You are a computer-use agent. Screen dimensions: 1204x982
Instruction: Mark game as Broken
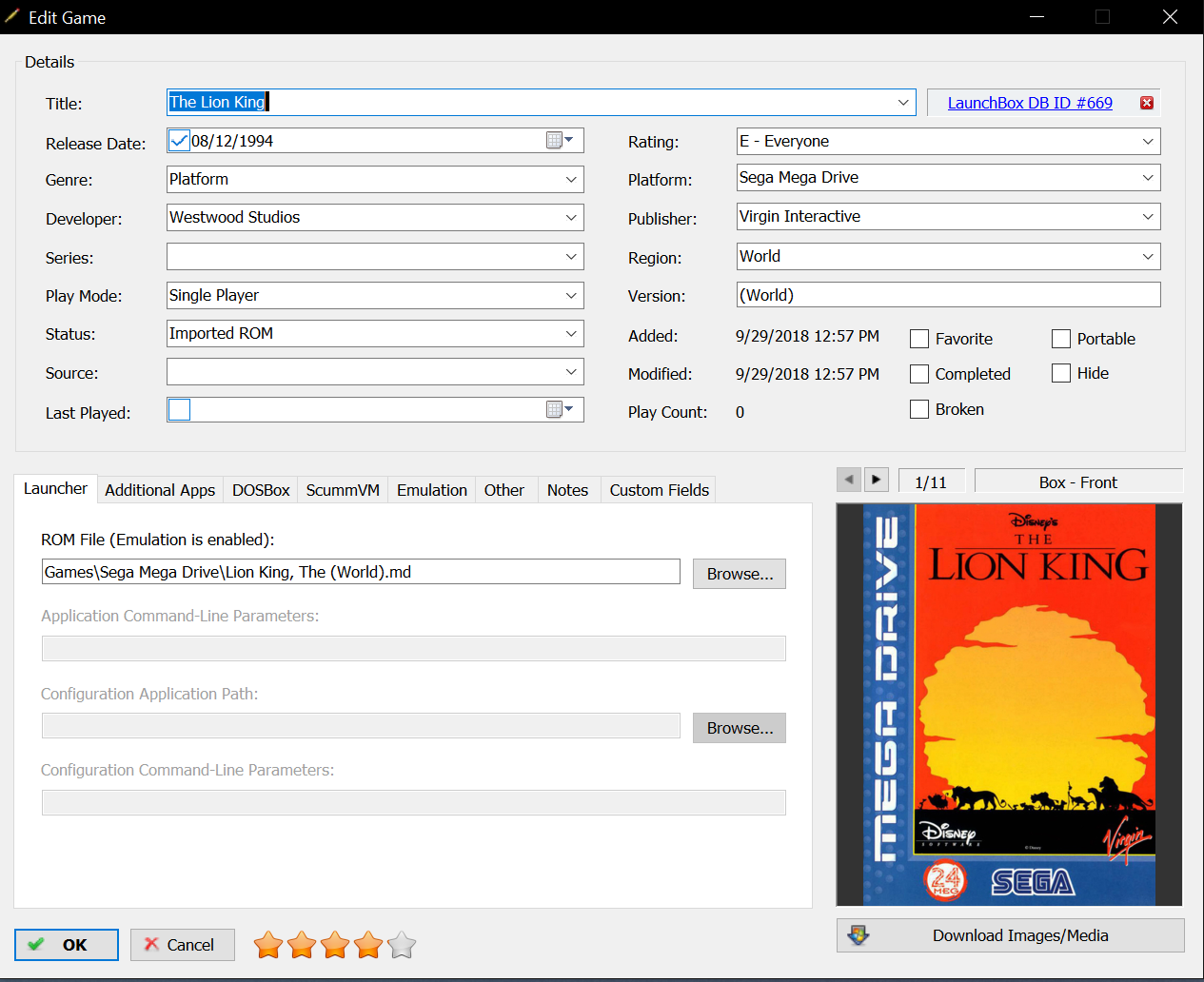(919, 409)
